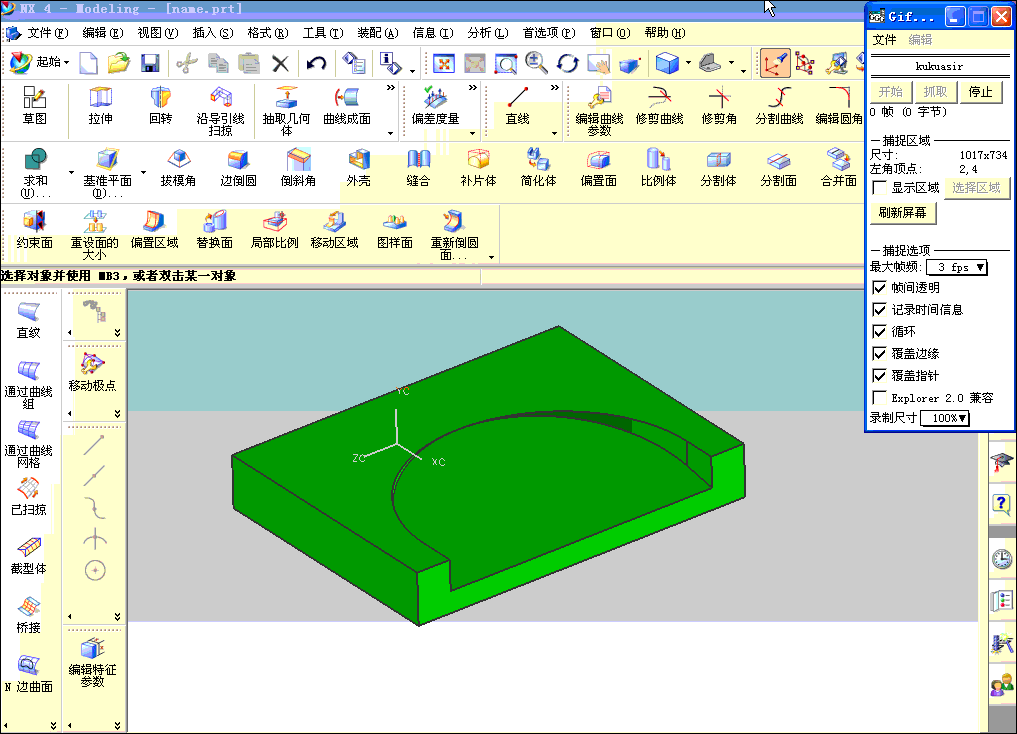Viewport: 1017px width, 734px height.
Task: Click the 选择区域 select region button
Action: [x=977, y=188]
